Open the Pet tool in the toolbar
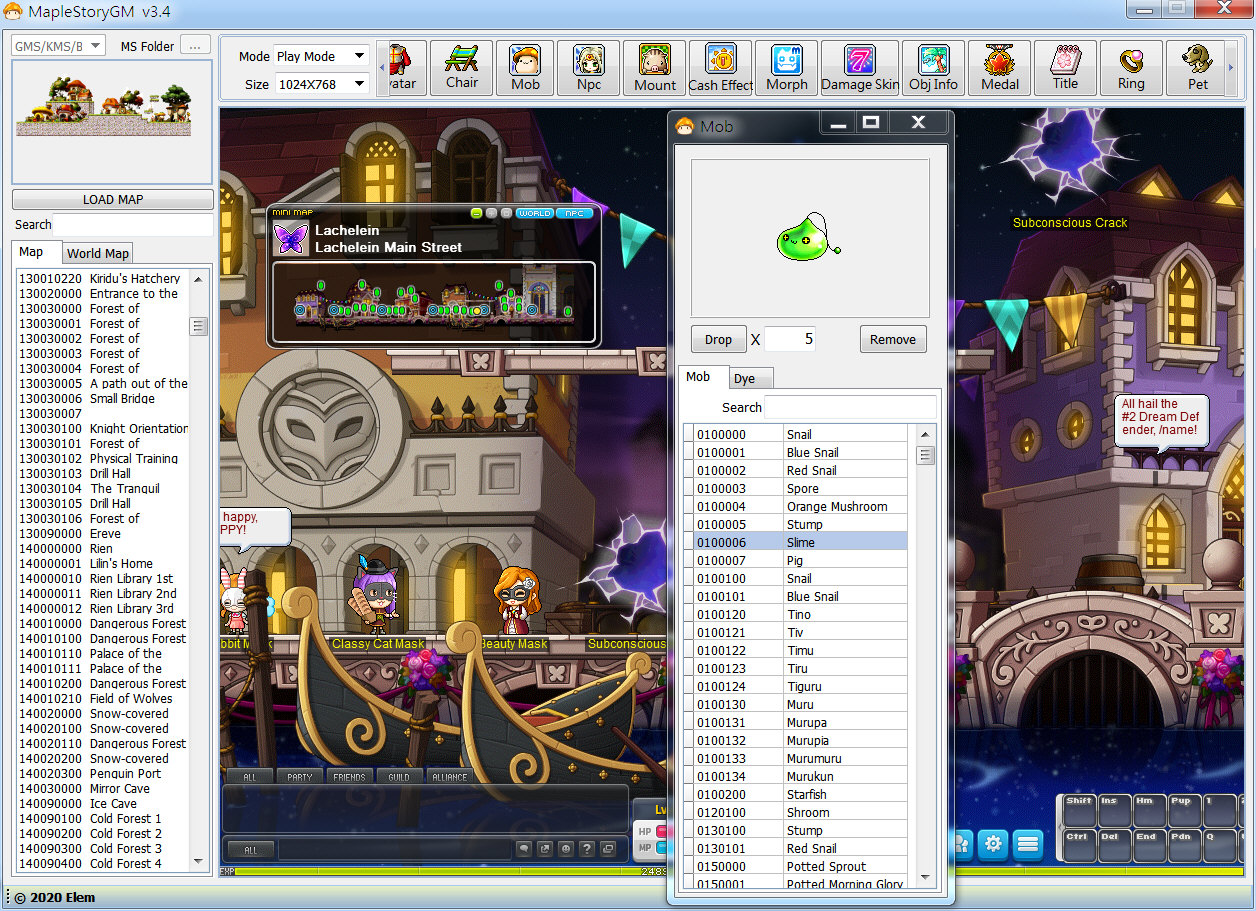1256x911 pixels. pyautogui.click(x=1198, y=68)
